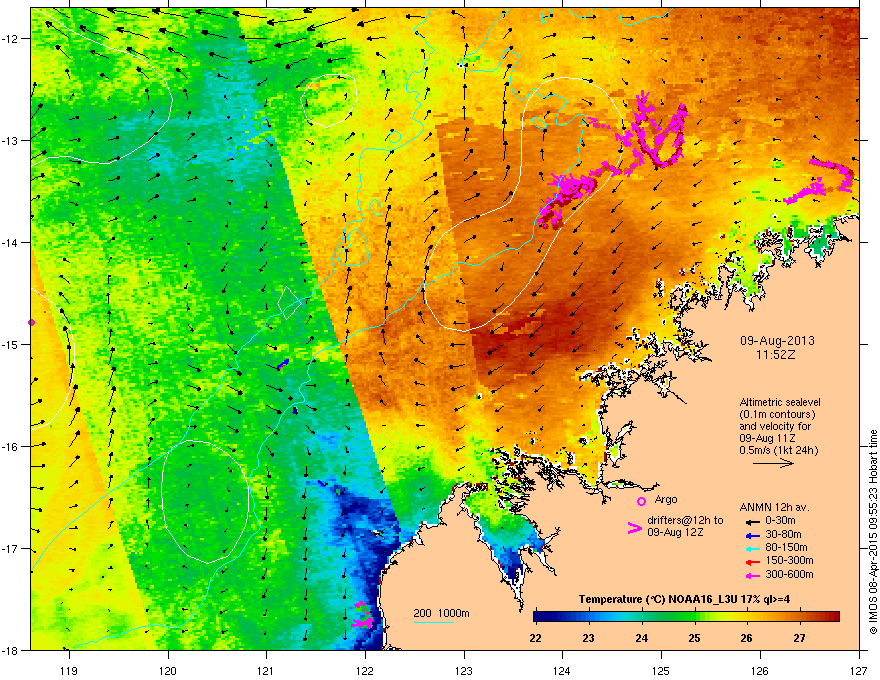Click the closed white sea-level contour near 120.4

tap(205, 502)
